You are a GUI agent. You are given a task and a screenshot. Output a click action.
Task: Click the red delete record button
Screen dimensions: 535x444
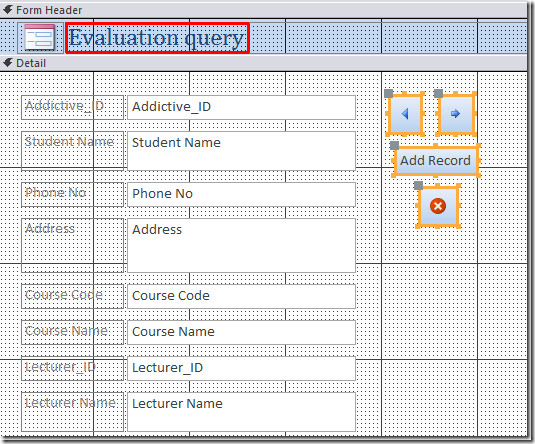(x=438, y=206)
